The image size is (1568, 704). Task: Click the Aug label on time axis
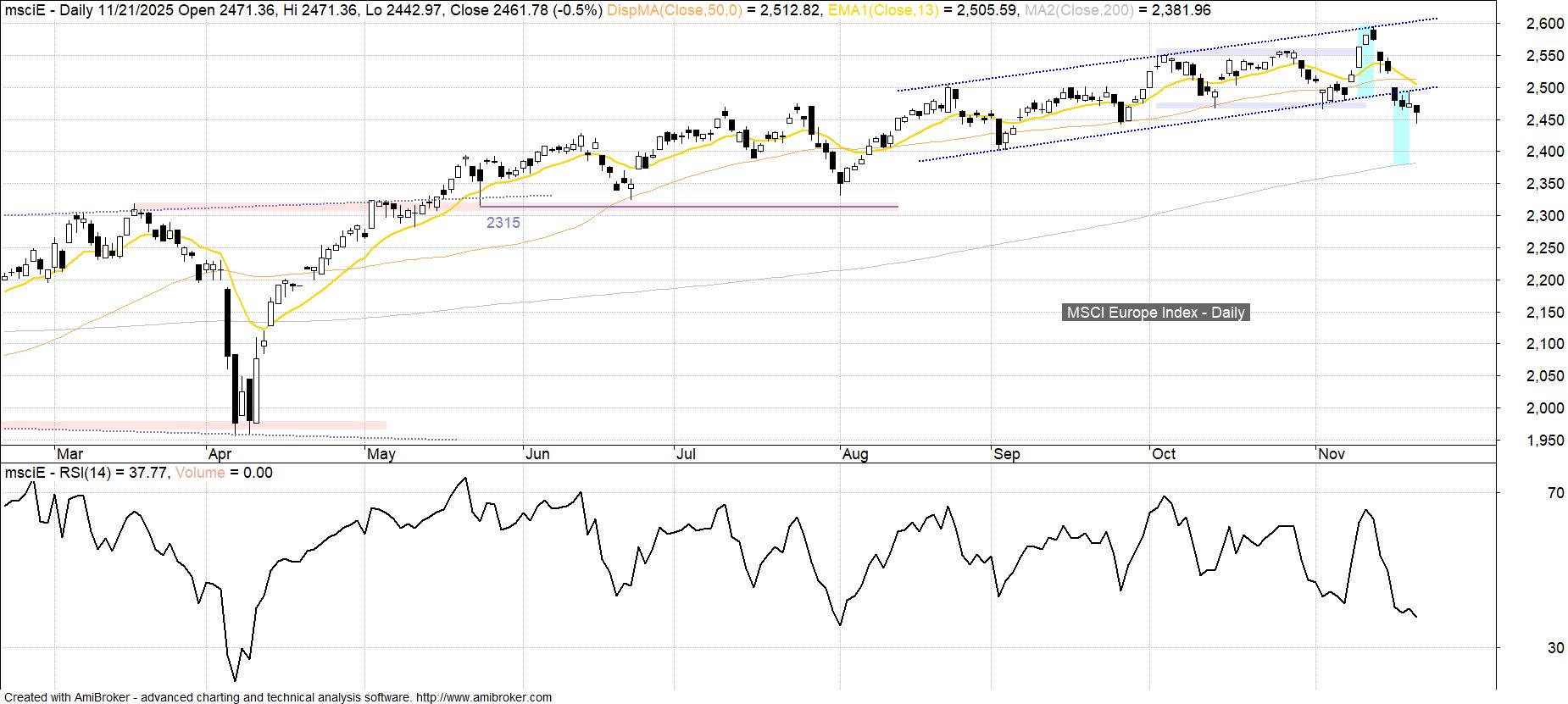point(854,454)
